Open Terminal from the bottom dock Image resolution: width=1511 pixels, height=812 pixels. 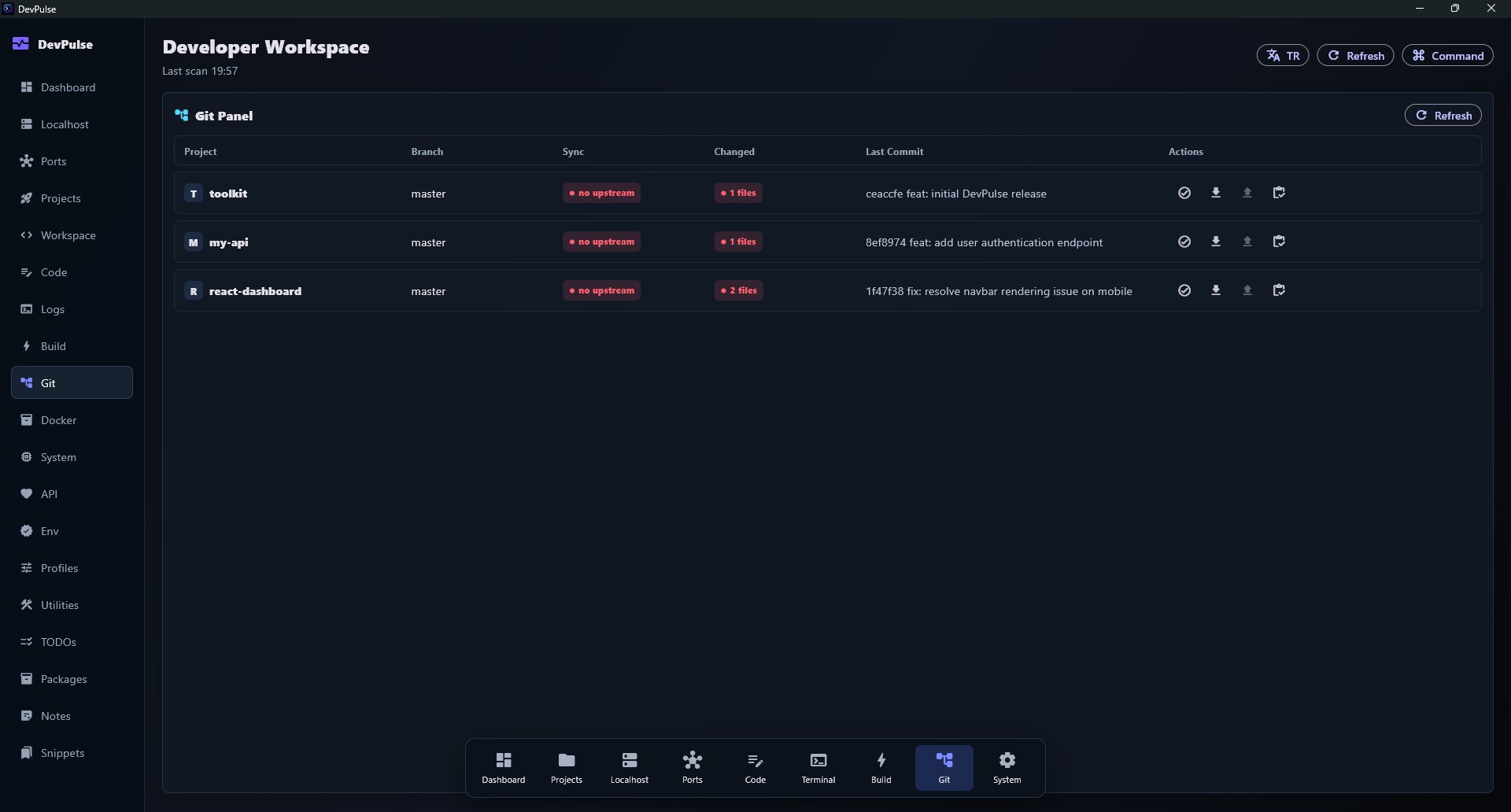(x=818, y=768)
